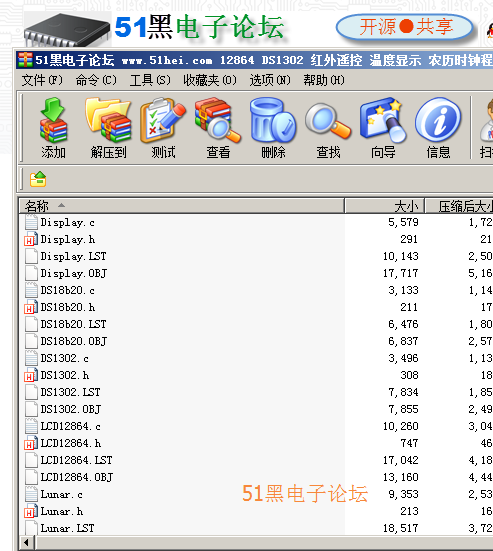Screen dimensions: 493x551
Task: Go up one folder level icon
Action: 38,179
